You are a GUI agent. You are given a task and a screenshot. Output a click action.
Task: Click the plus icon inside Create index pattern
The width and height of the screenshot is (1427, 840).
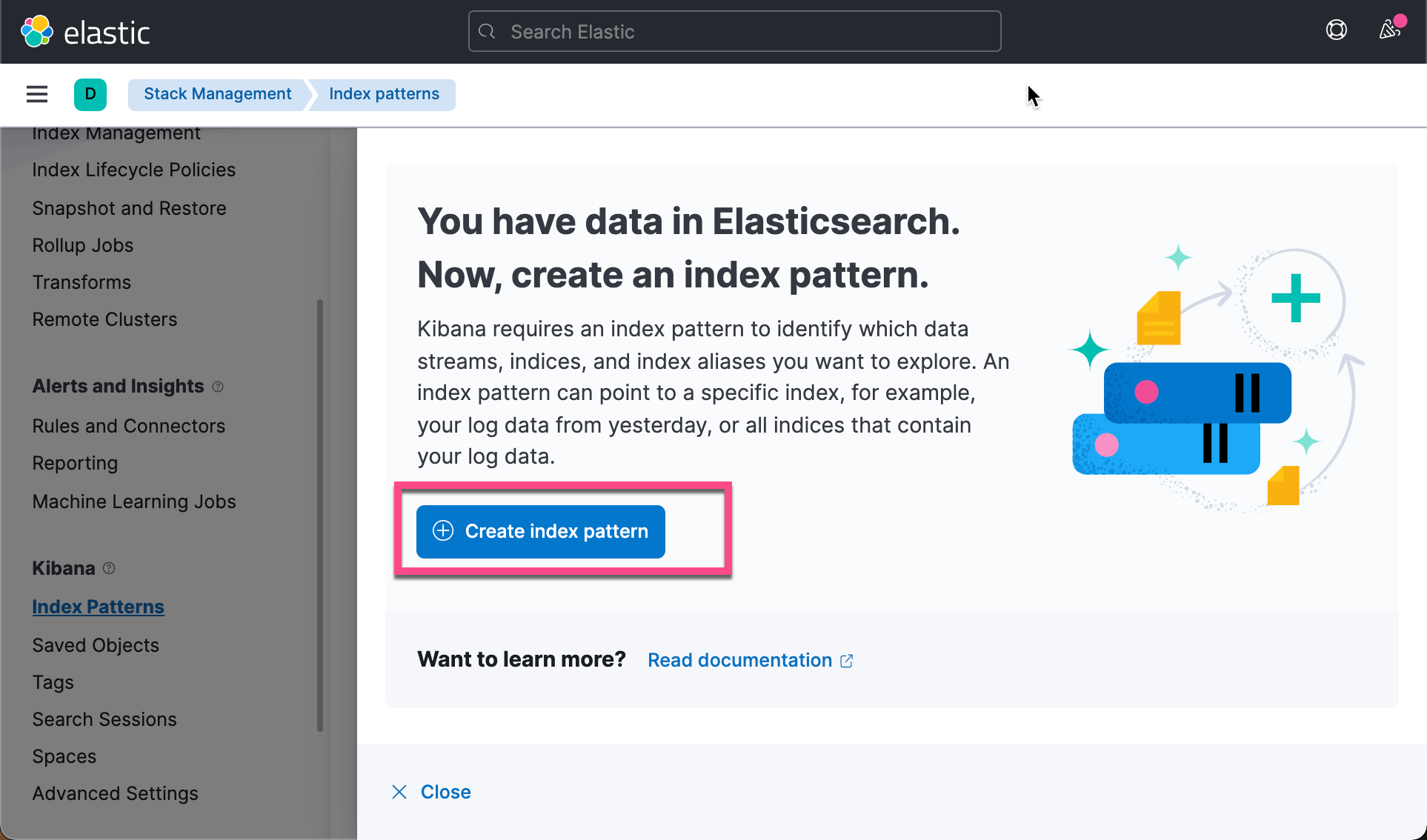[442, 531]
